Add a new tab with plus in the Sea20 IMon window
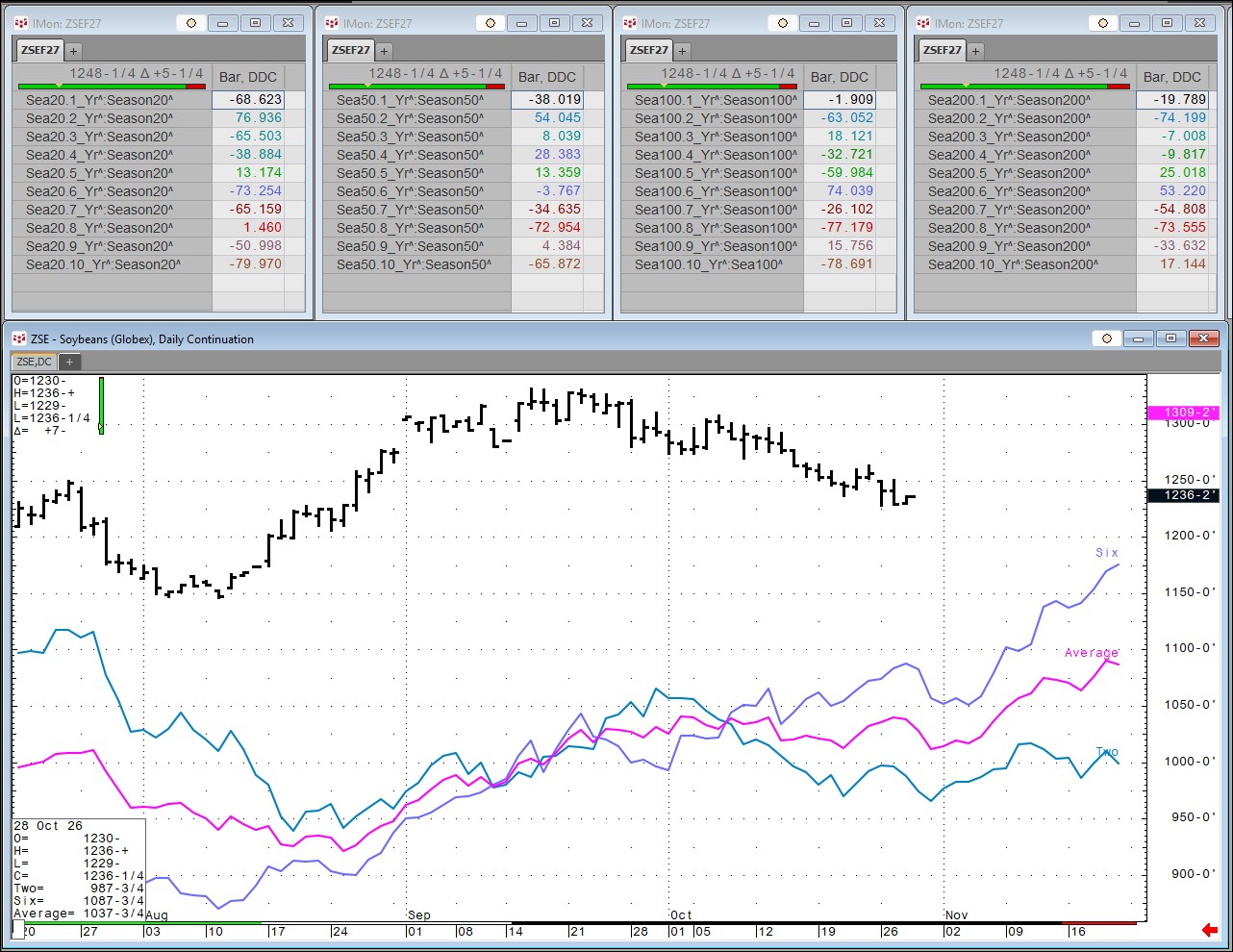This screenshot has width=1233, height=952. click(x=74, y=50)
